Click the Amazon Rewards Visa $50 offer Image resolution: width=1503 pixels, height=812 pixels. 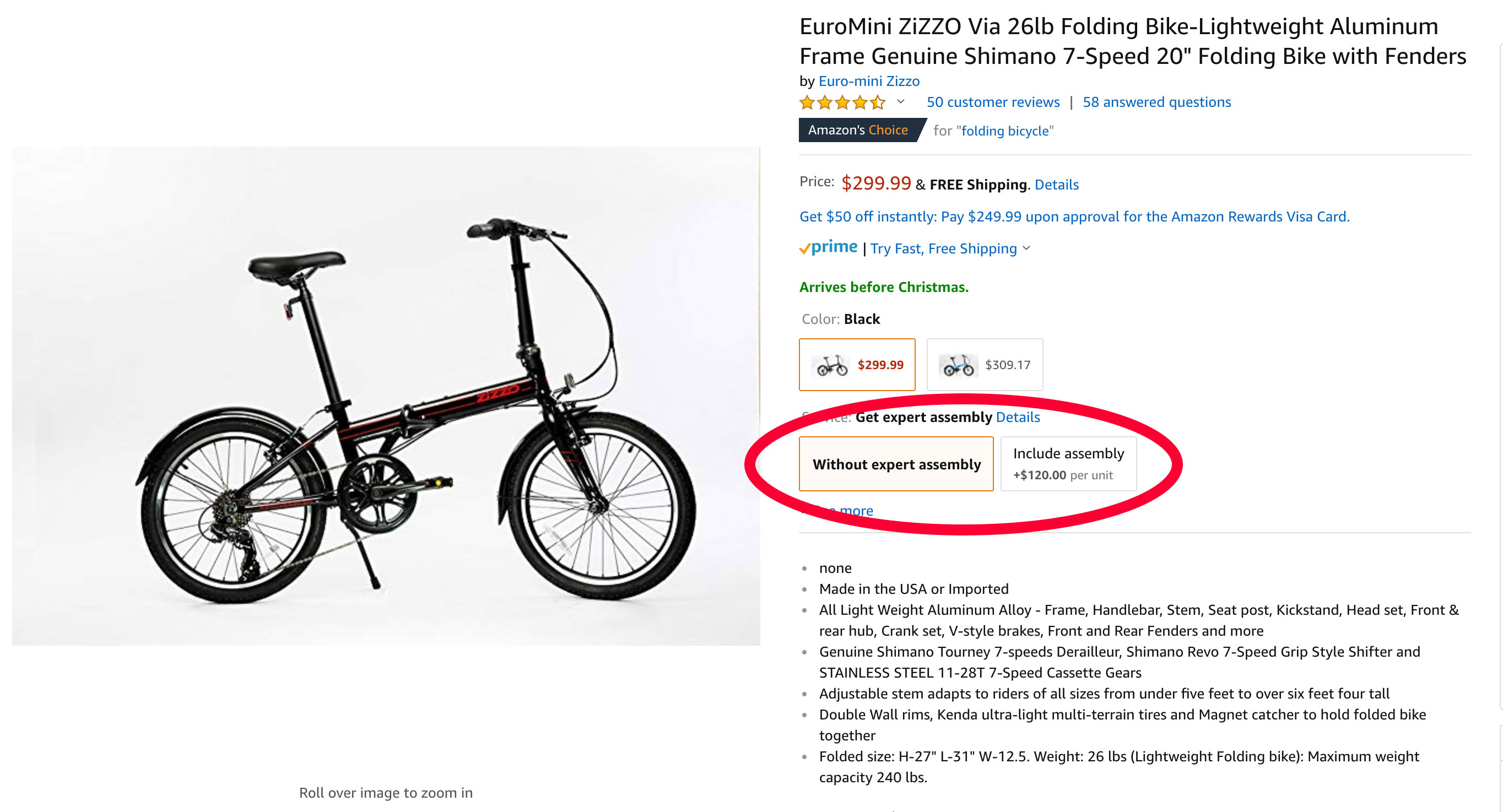1074,216
